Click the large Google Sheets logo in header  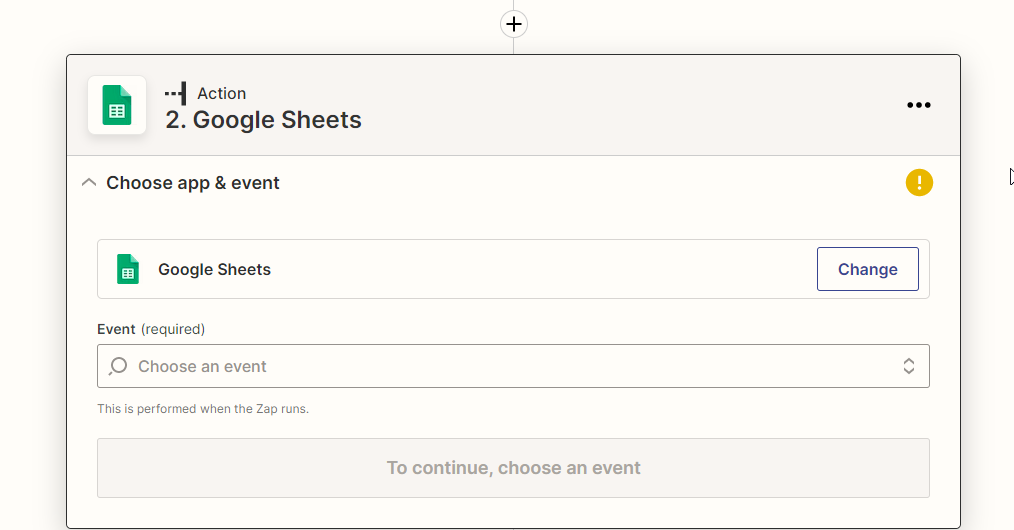117,105
